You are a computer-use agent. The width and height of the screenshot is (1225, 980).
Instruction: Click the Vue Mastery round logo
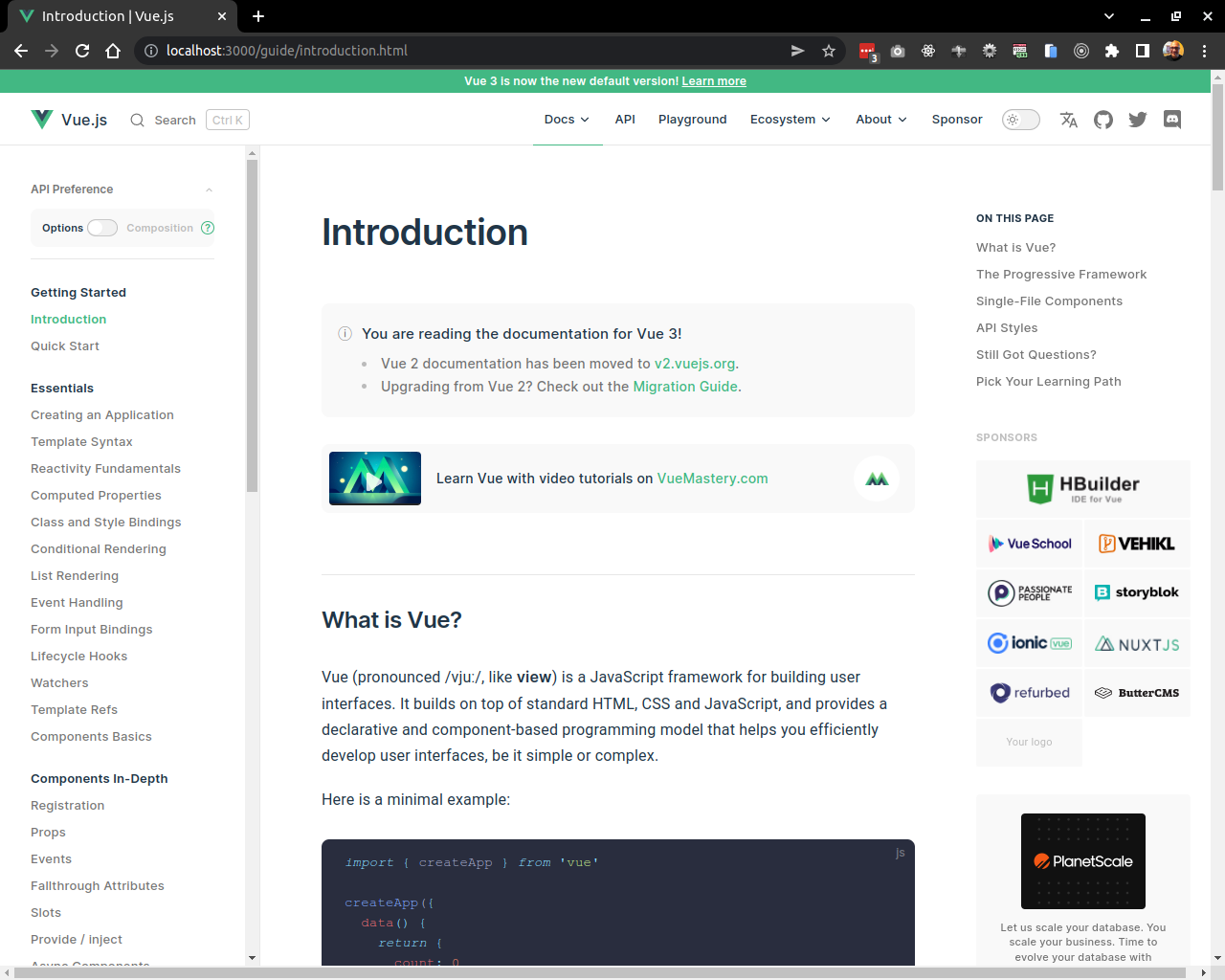pos(877,479)
